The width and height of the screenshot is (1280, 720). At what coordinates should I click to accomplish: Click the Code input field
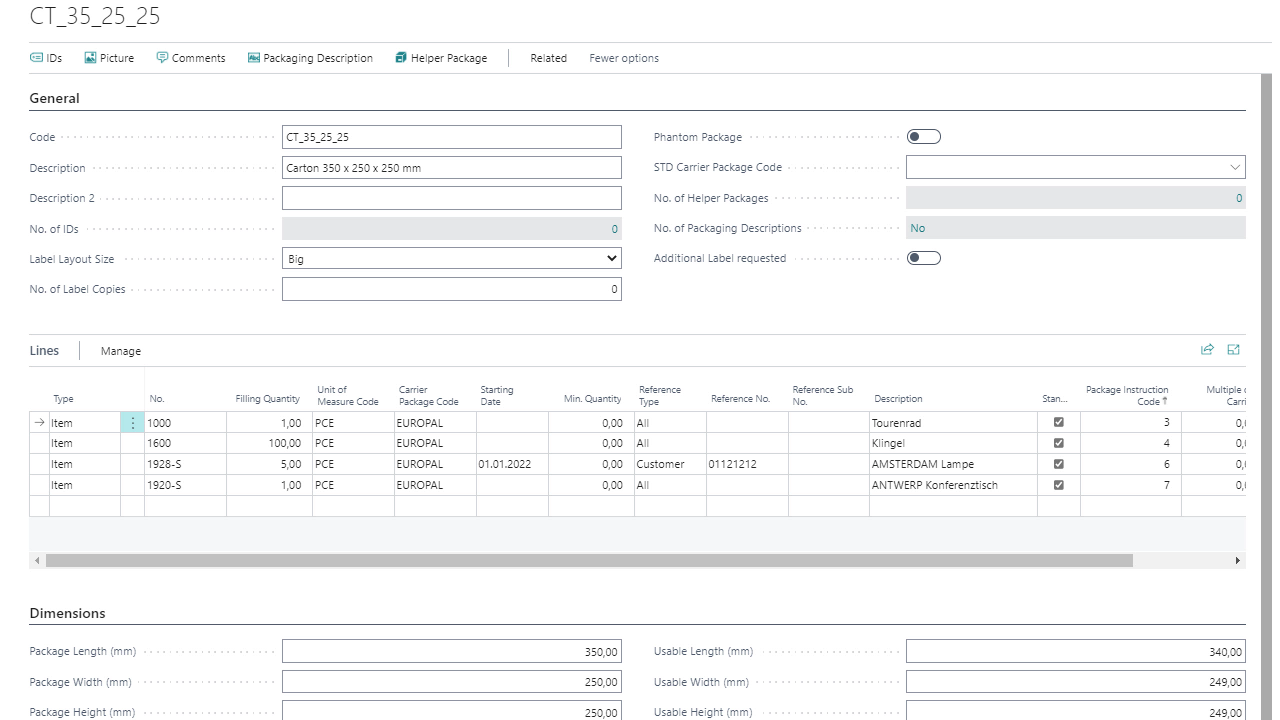[452, 137]
